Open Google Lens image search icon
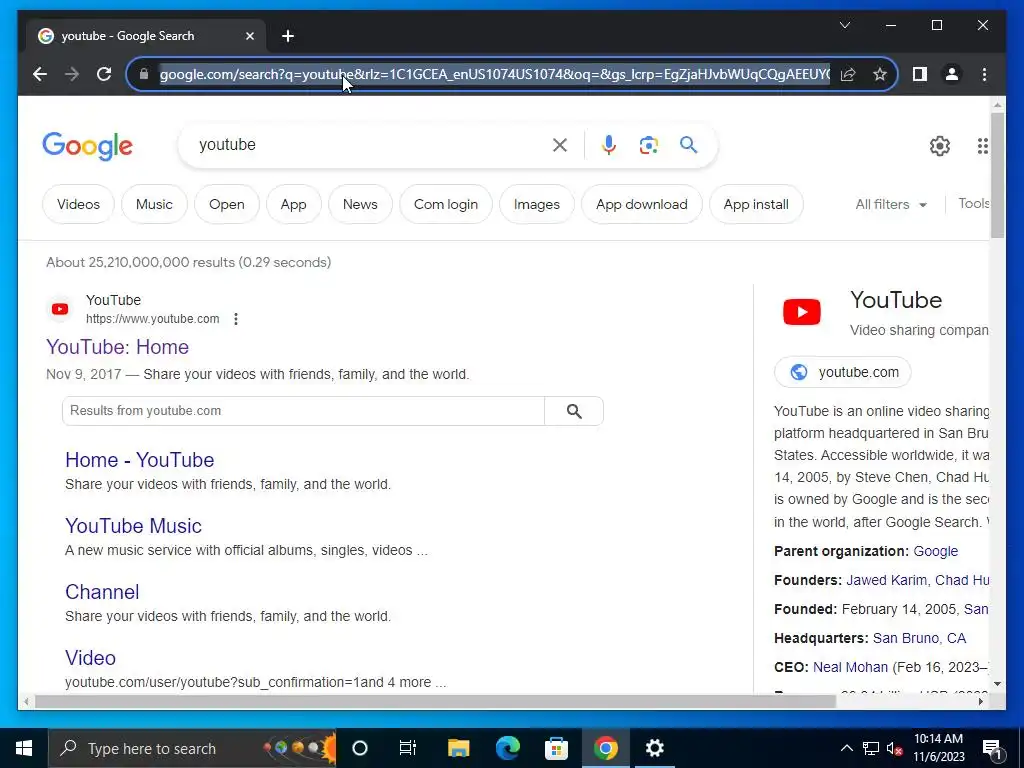 [648, 145]
